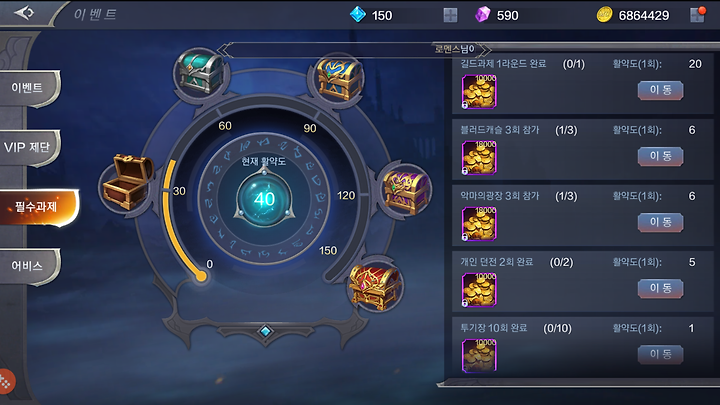Click the plus icon next to blue diamonds
The image size is (720, 405).
(x=450, y=15)
